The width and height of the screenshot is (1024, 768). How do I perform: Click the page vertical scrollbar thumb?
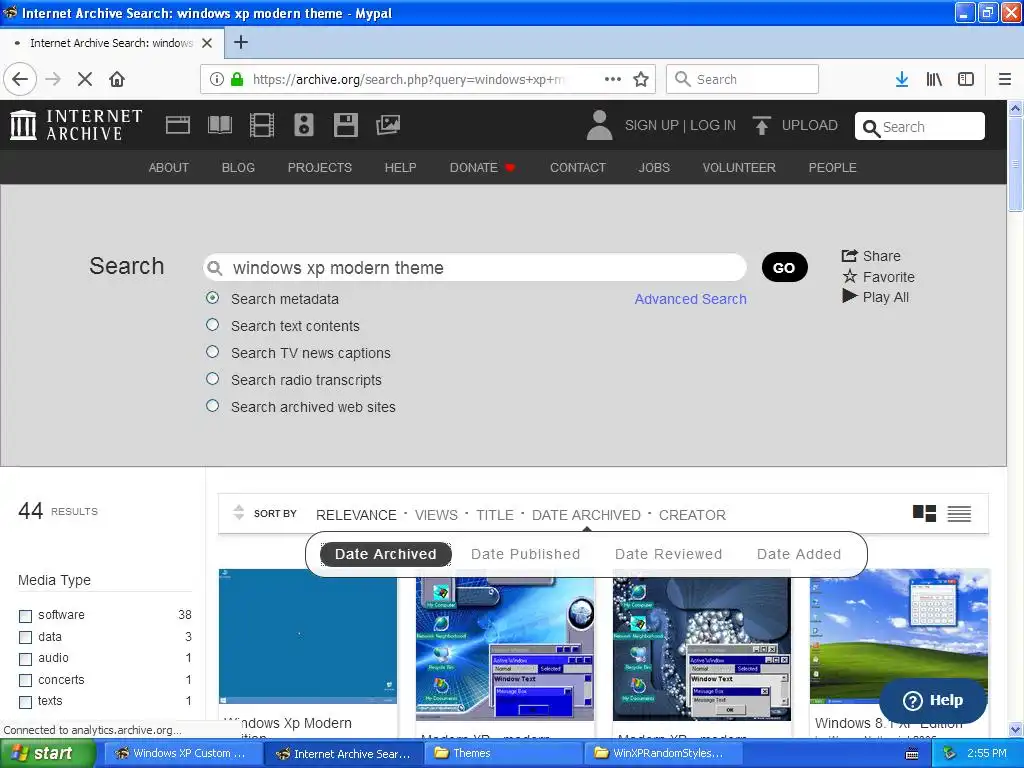tap(1016, 165)
